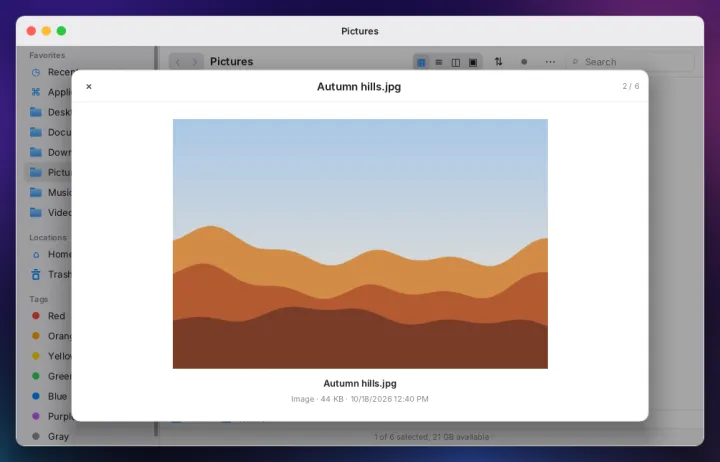Viewport: 720px width, 462px height.
Task: Open Documents folder in sidebar
Action: pyautogui.click(x=48, y=132)
